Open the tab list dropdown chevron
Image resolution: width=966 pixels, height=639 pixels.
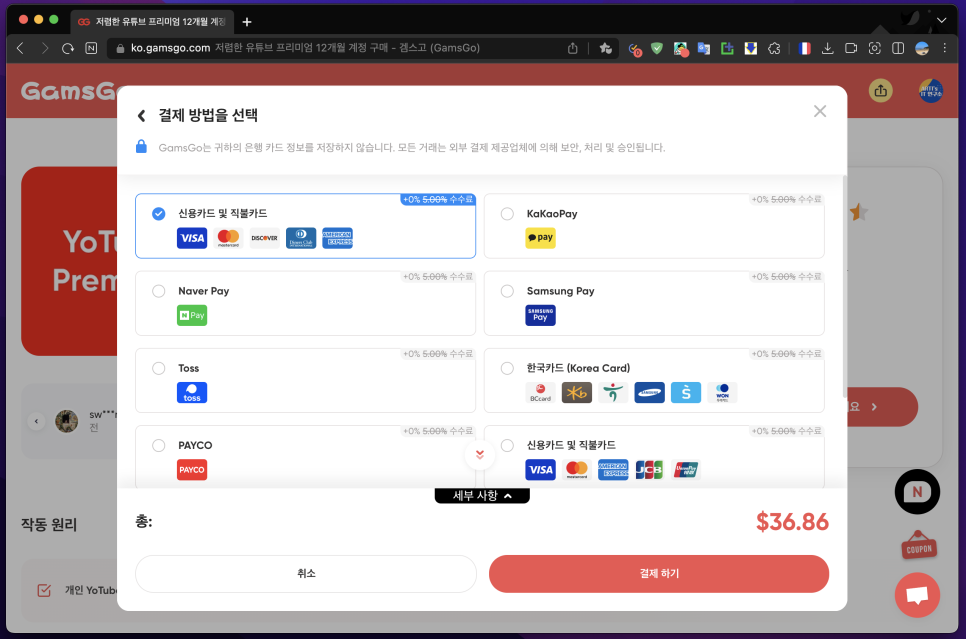coord(941,20)
